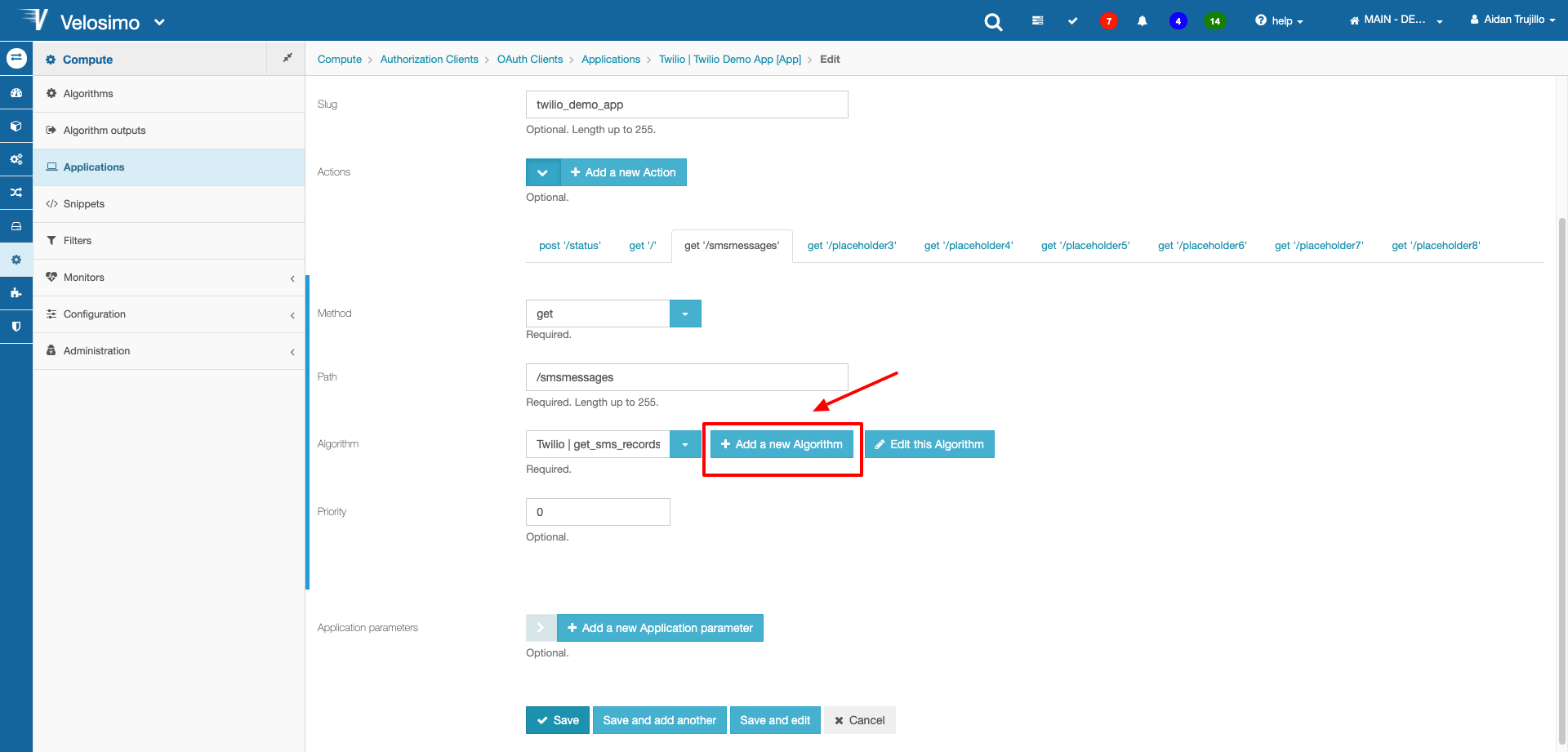Open the server list icon in header
The height and width of the screenshot is (752, 1568).
(1037, 20)
